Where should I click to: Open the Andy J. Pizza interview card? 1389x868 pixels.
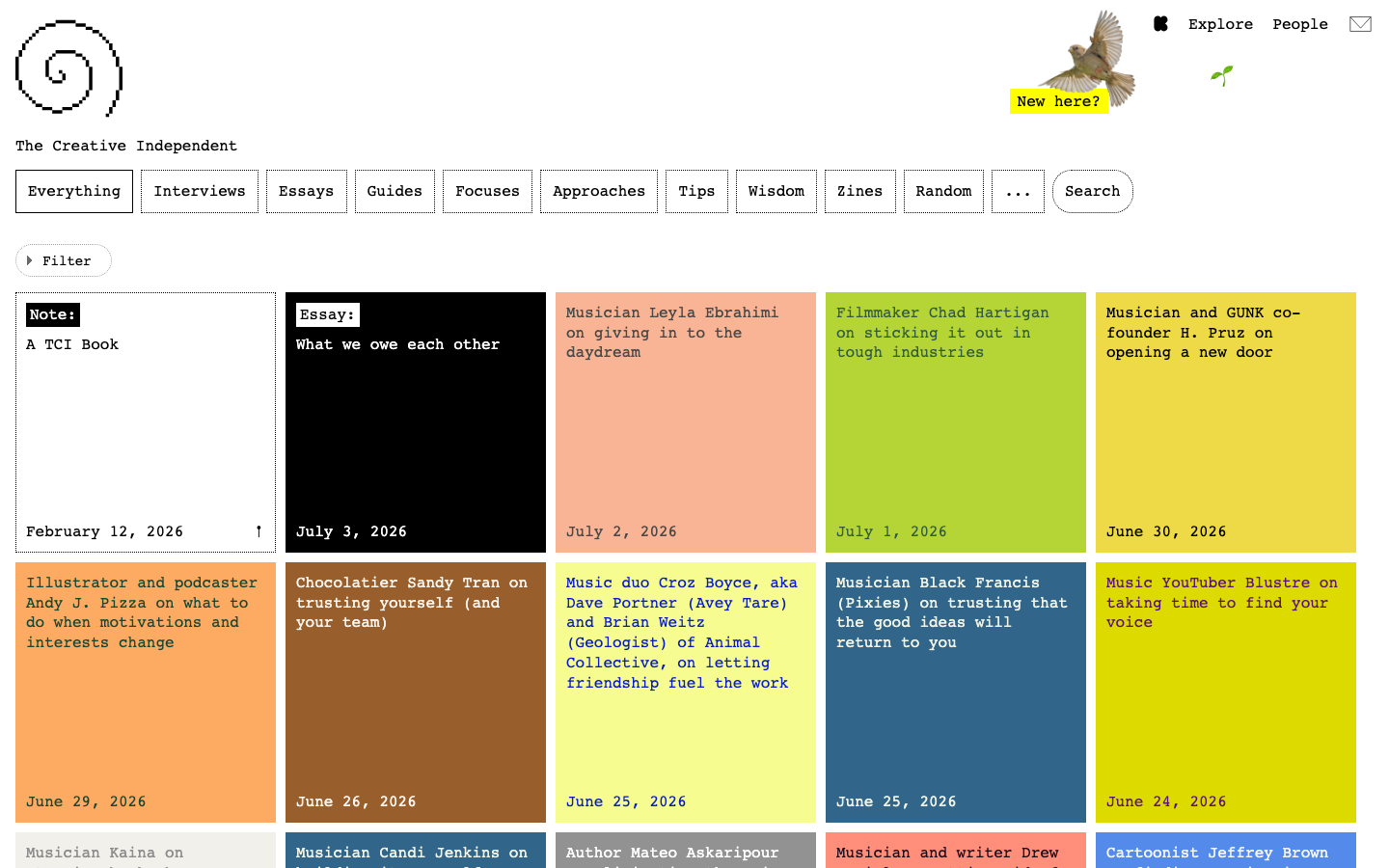146,692
